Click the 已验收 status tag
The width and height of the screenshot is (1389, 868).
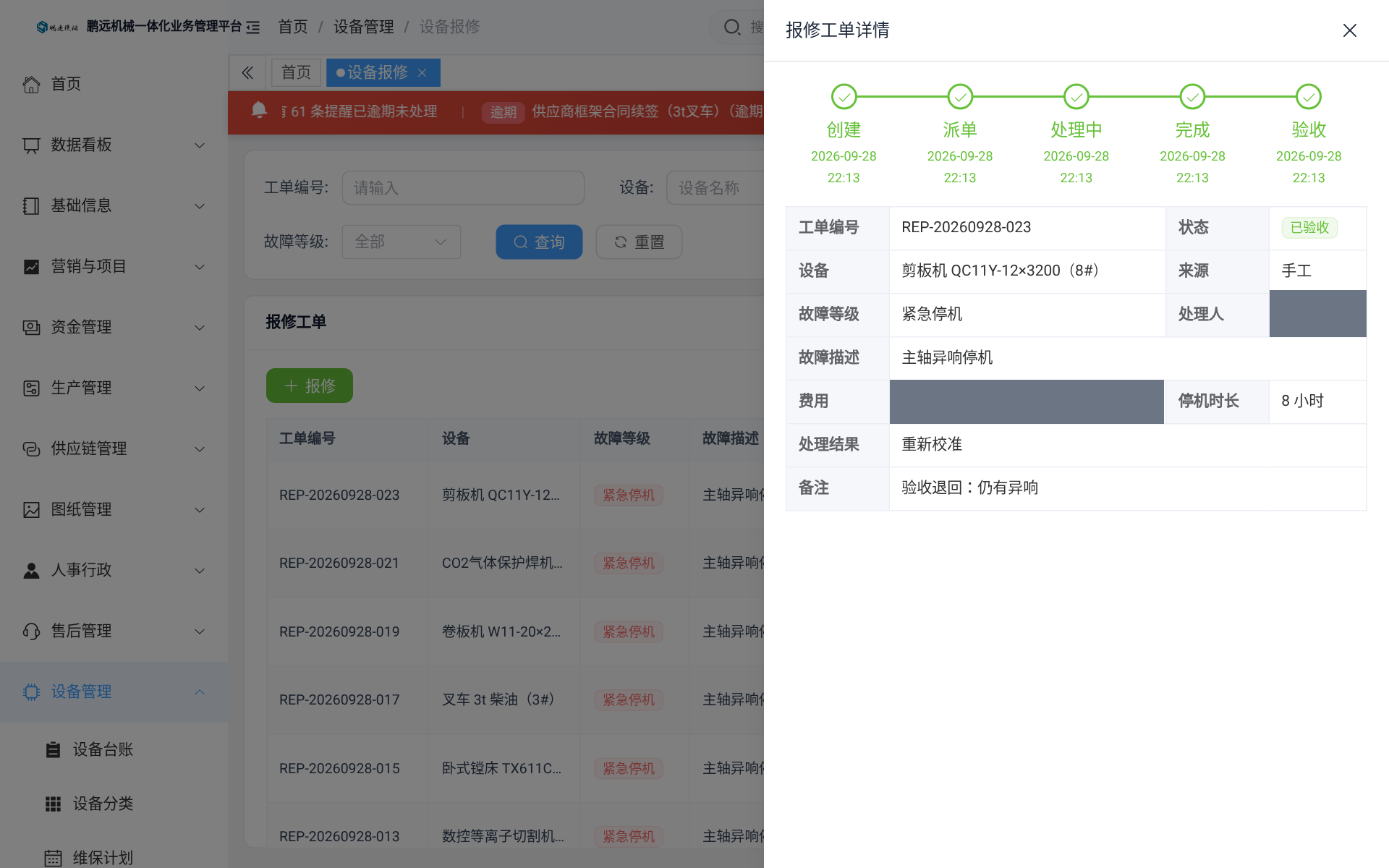[x=1309, y=227]
